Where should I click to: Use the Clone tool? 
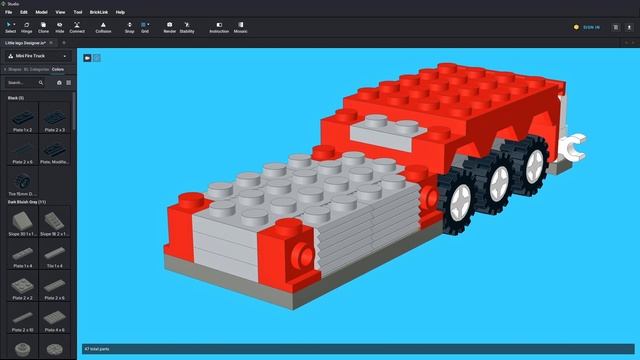(x=43, y=27)
